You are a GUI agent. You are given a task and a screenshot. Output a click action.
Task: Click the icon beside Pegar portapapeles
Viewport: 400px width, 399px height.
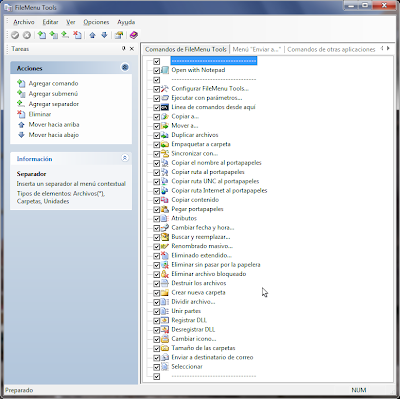[165, 209]
